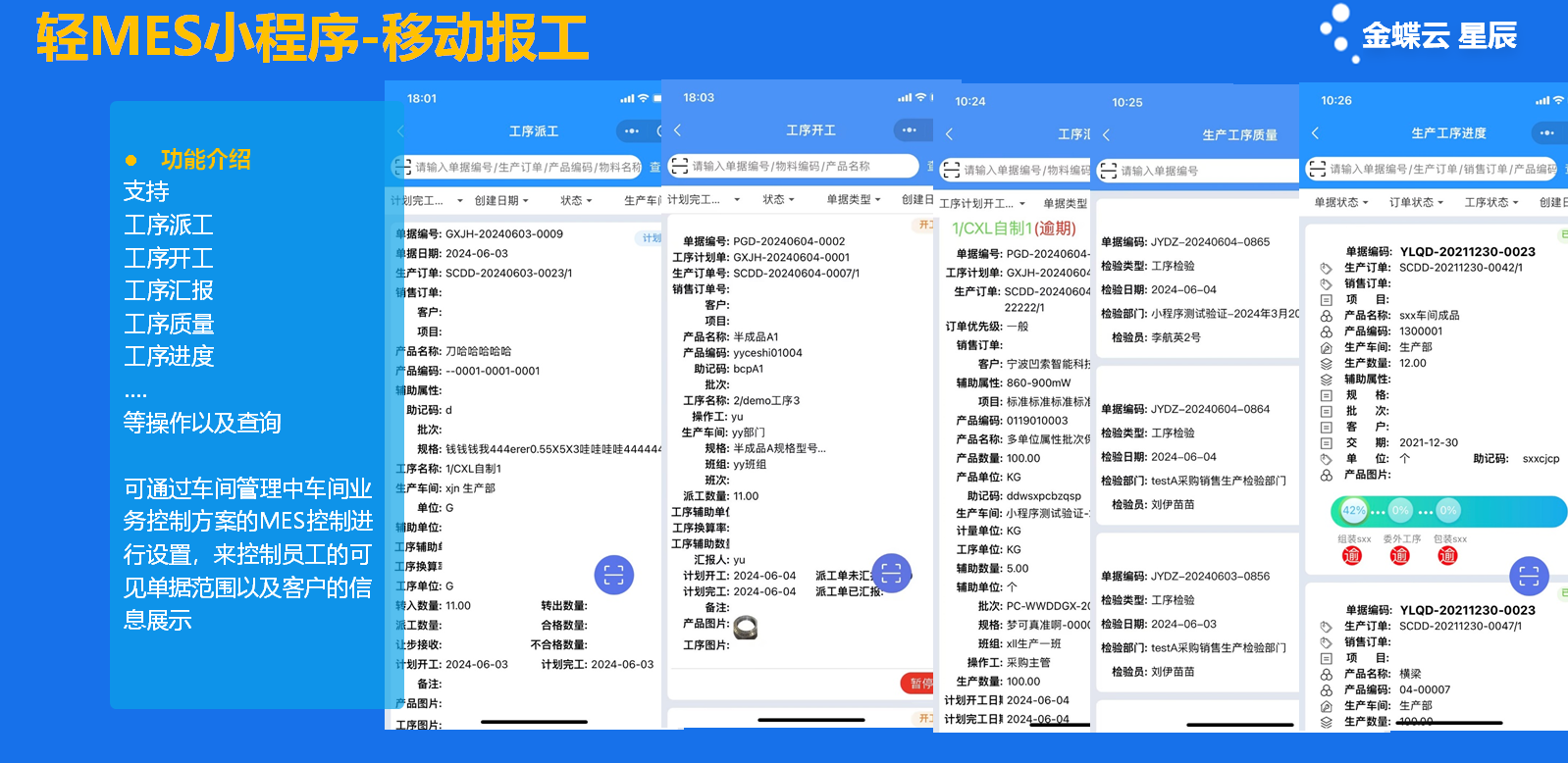Tap overdue badge under 包装sxx

(x=1447, y=556)
